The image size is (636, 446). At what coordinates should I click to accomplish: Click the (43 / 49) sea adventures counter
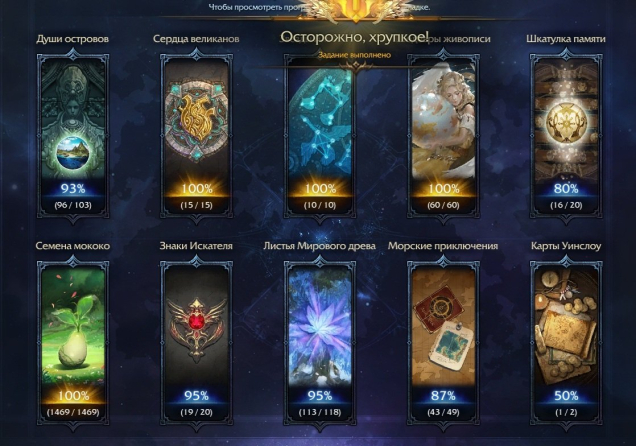coord(443,412)
